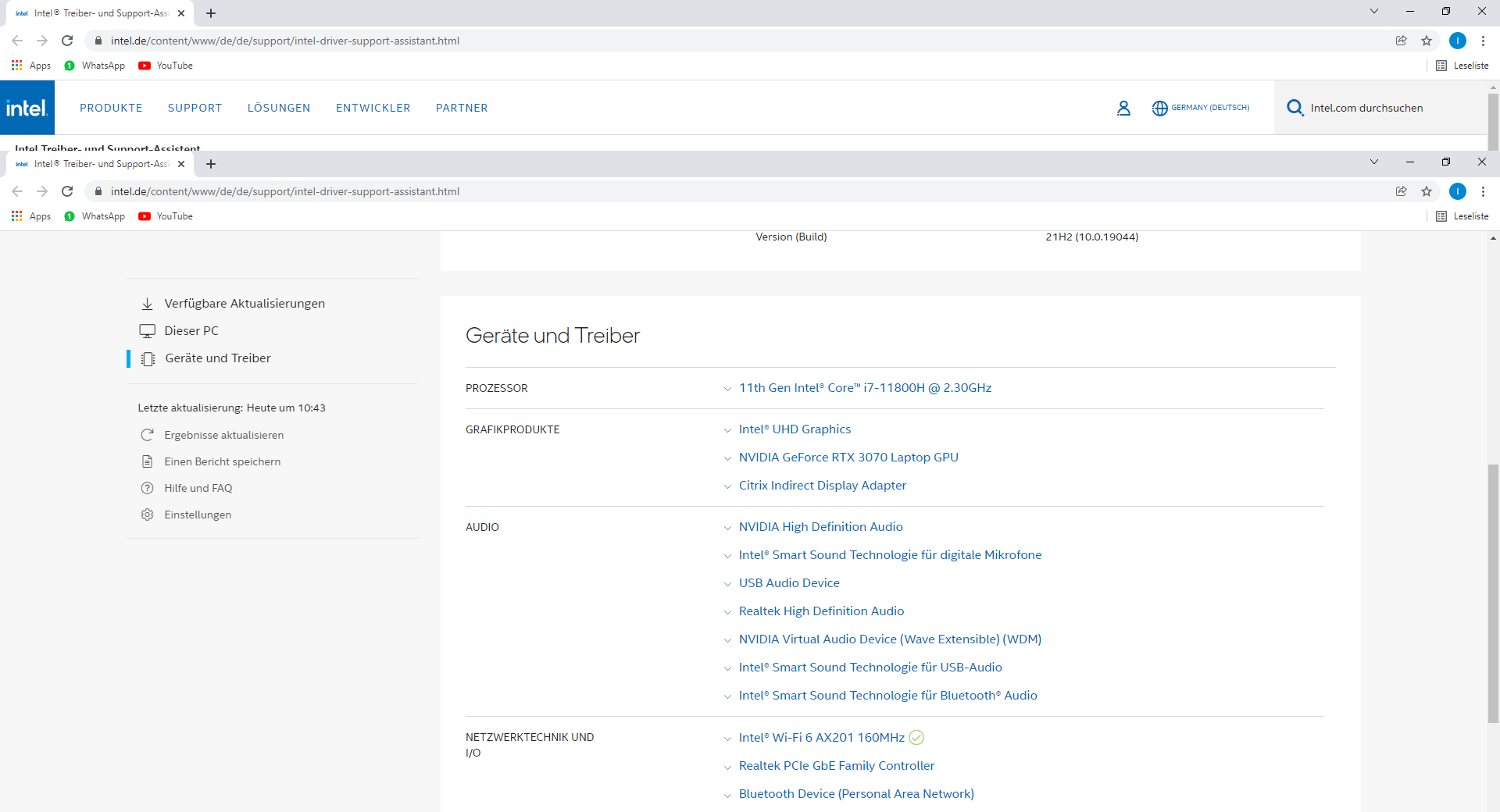
Task: Click the Intel logo in the header
Action: click(x=27, y=108)
